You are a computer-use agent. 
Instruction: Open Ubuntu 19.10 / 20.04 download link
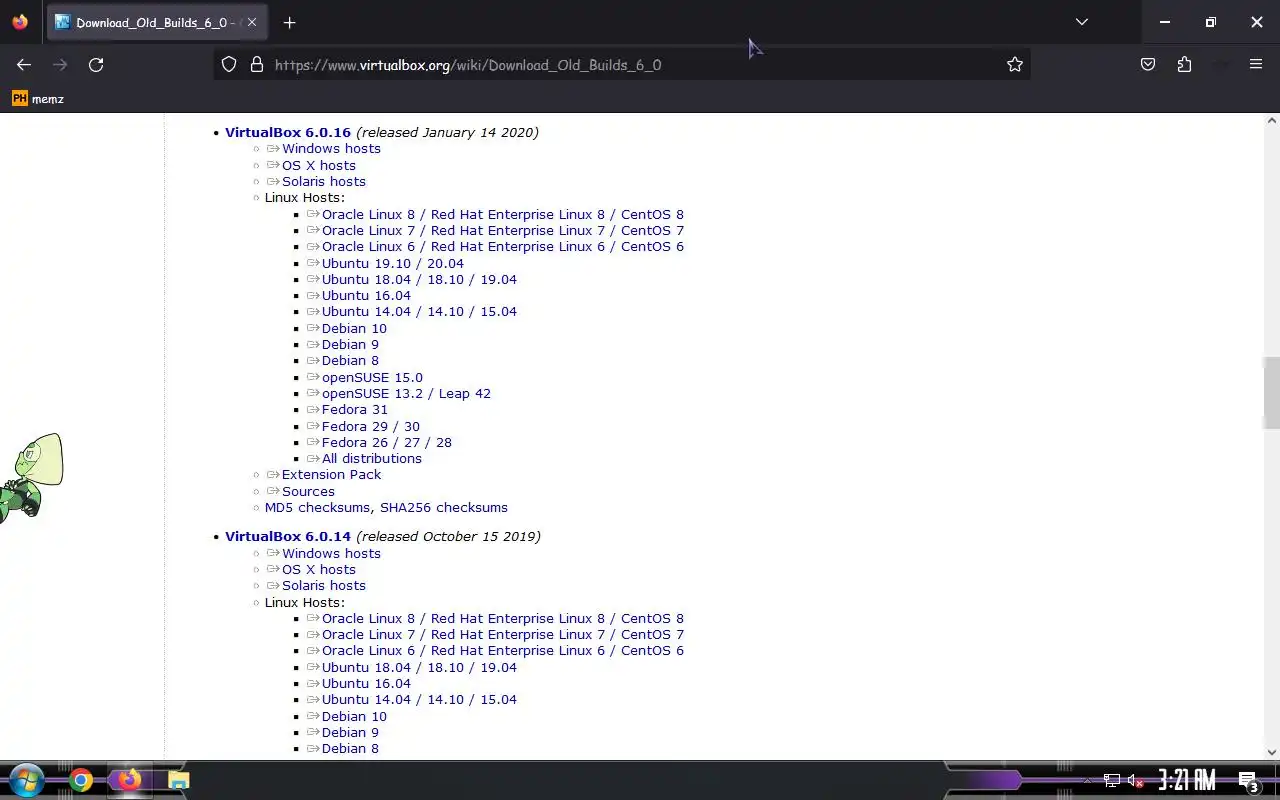392,263
